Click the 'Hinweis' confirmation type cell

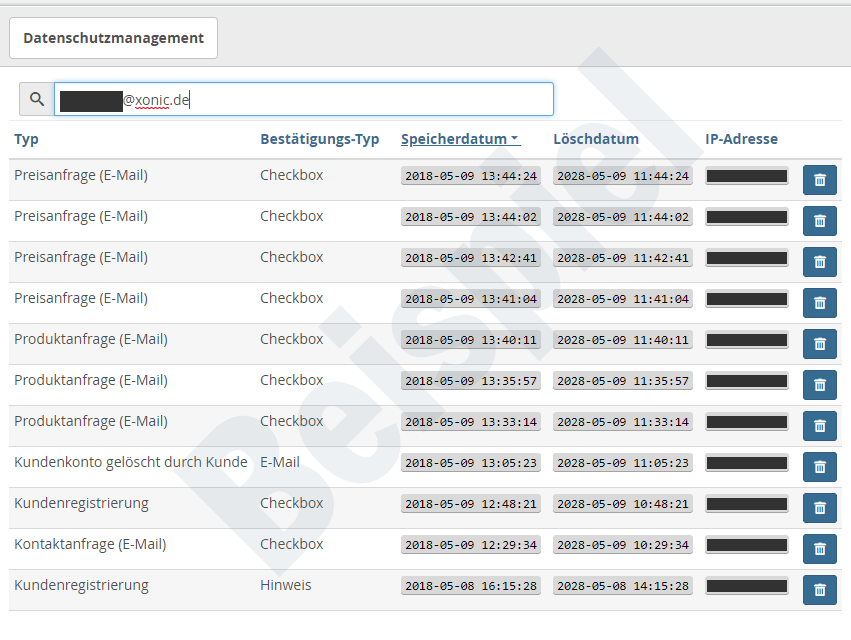click(x=285, y=585)
